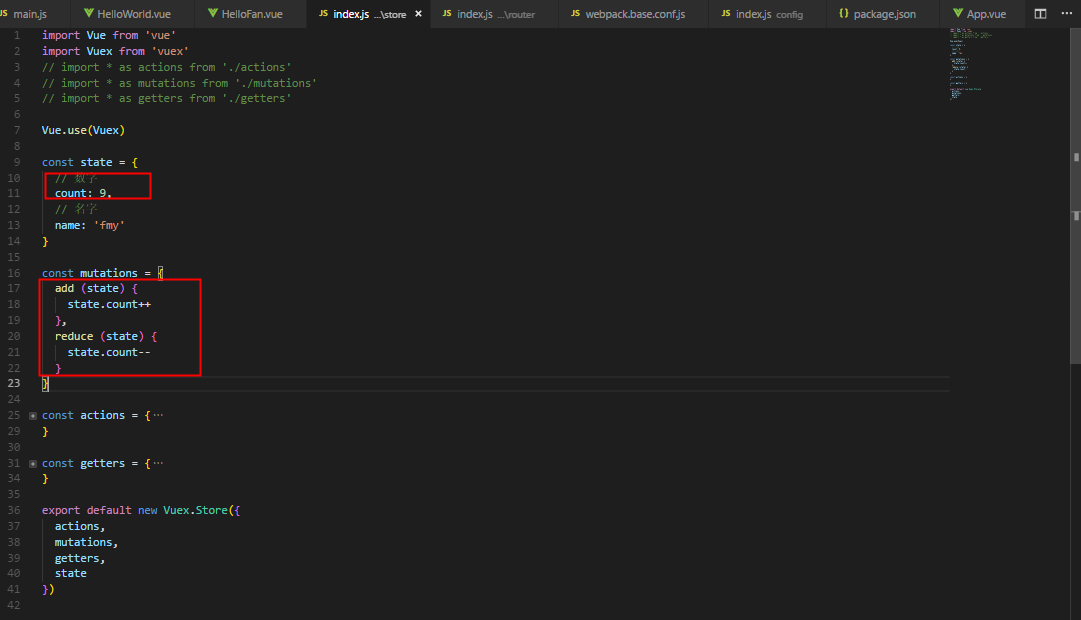Expand the folded getters block
Image resolution: width=1081 pixels, height=620 pixels.
(x=33, y=463)
